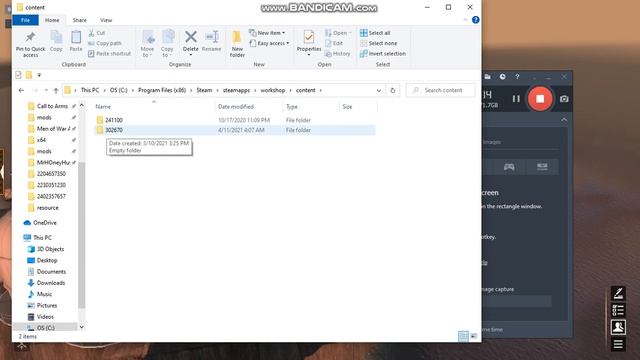The image size is (640, 360).
Task: Refresh the content folder
Action: coord(393,90)
